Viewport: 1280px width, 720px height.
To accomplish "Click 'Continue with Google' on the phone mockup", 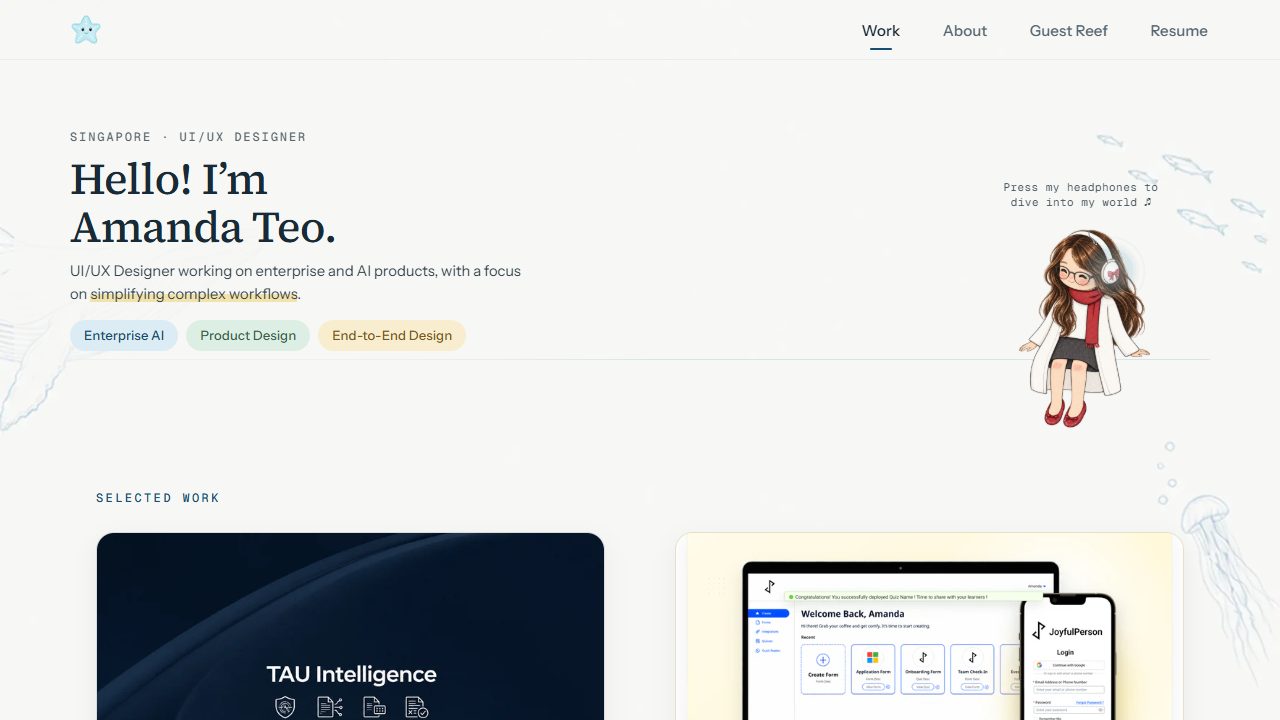I will 1069,665.
